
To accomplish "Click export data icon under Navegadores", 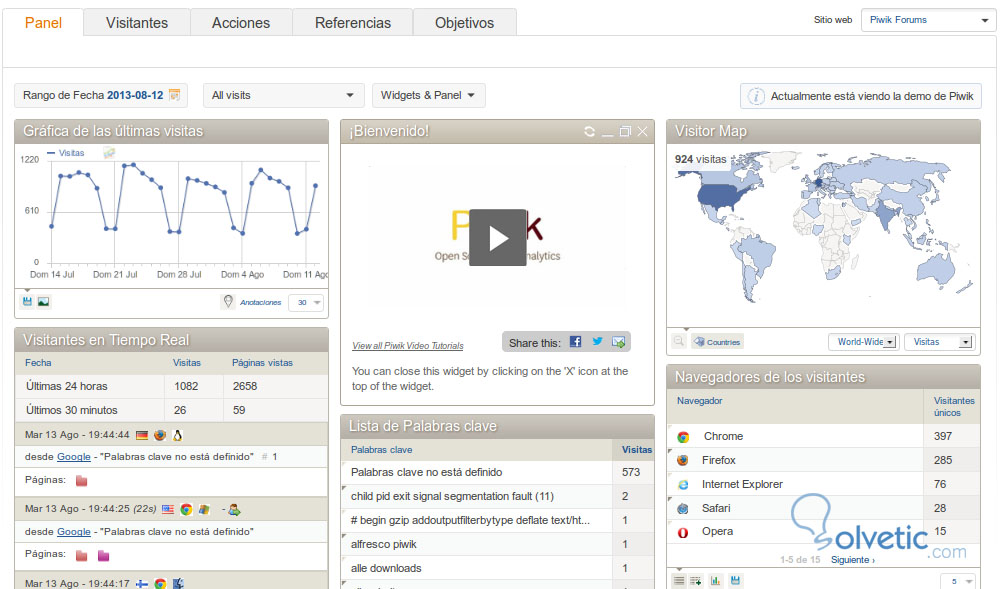I will (x=736, y=581).
